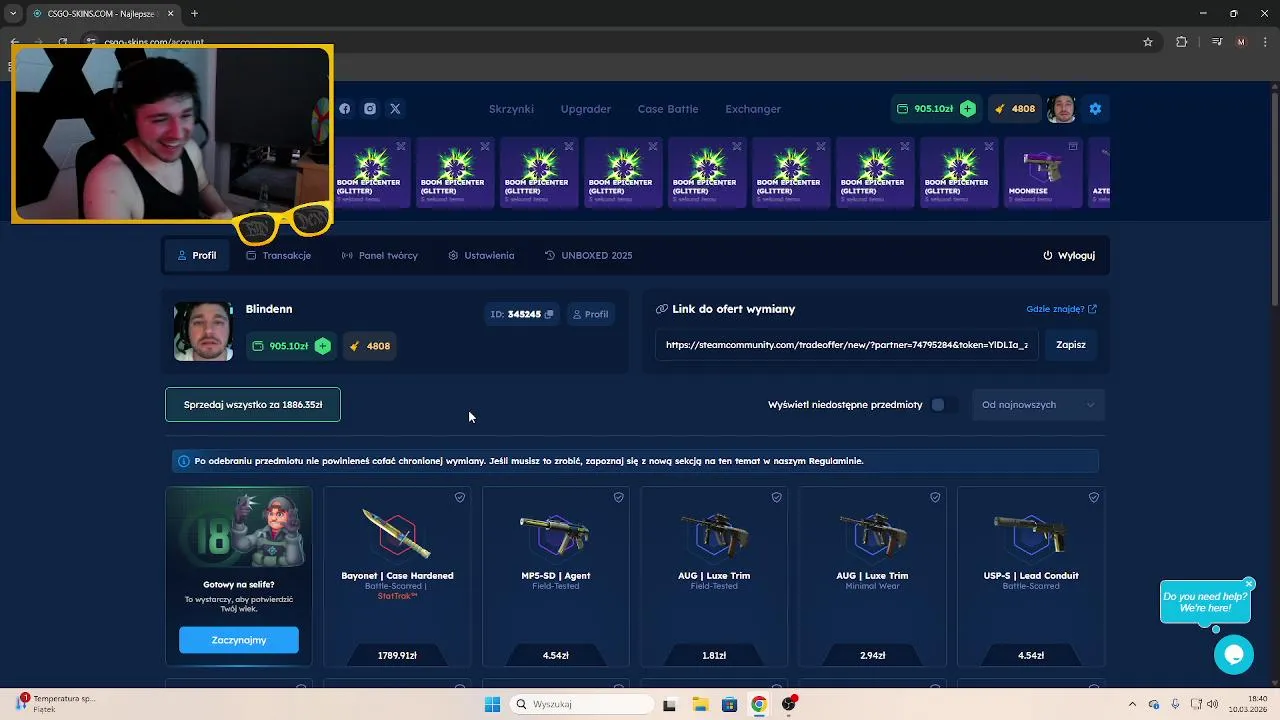1280x720 pixels.
Task: Go to Case Battle in the top menu
Action: [x=668, y=109]
